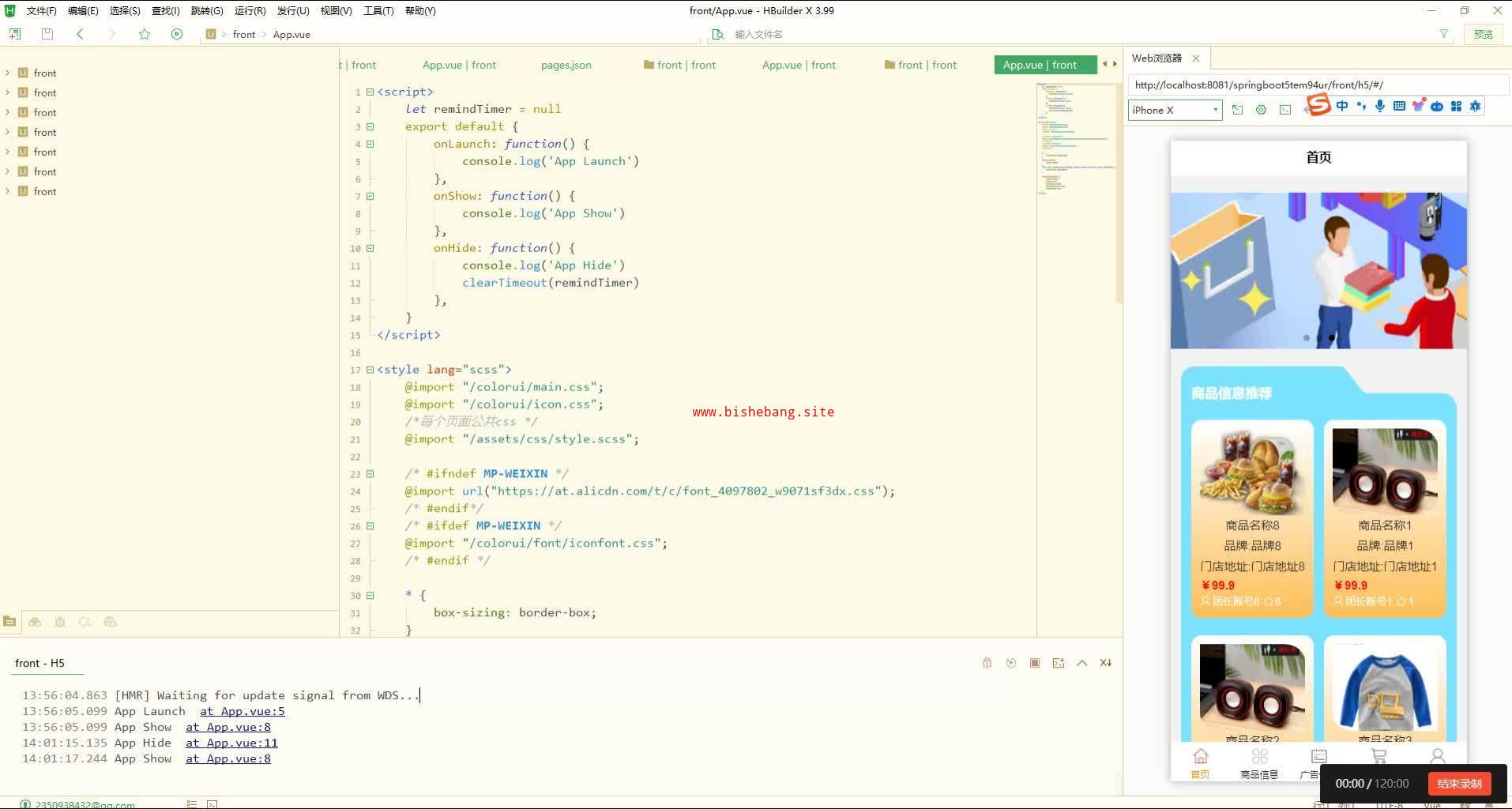
Task: Switch to the pages.json tab
Action: pyautogui.click(x=566, y=65)
